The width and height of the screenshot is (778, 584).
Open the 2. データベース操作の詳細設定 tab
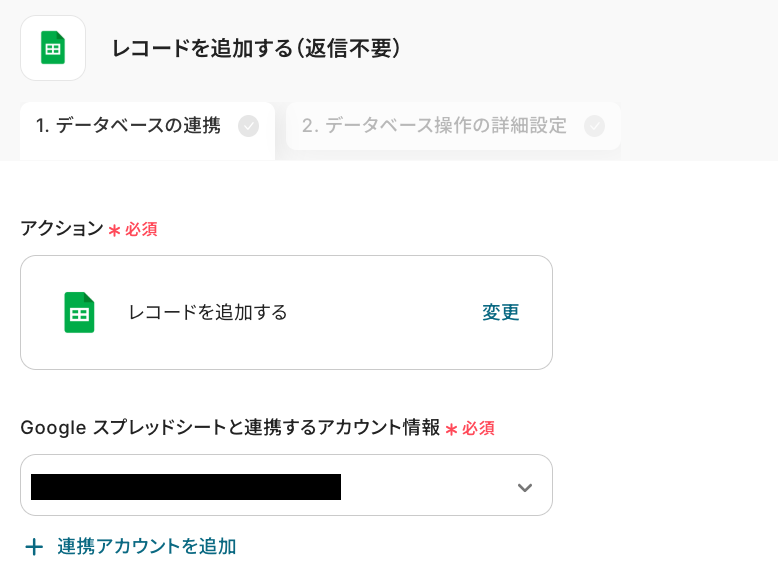pyautogui.click(x=434, y=126)
